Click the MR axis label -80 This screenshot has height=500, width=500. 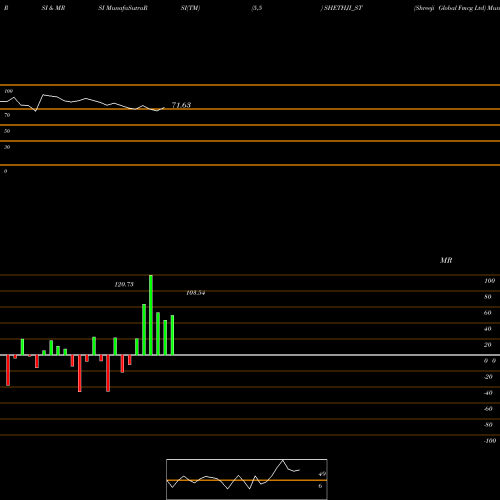pyautogui.click(x=488, y=425)
